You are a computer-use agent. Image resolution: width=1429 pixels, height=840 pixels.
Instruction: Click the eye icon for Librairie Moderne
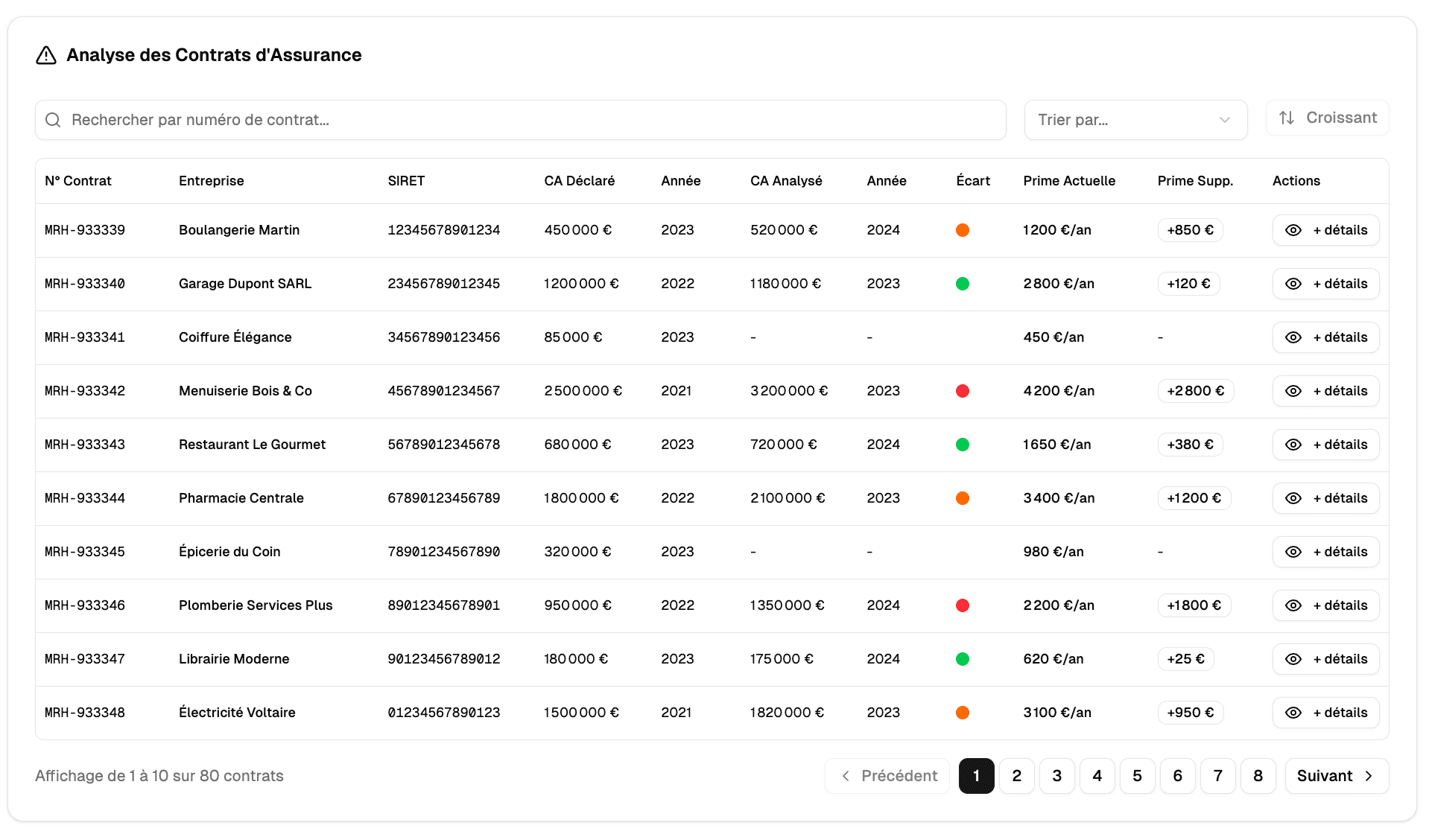[x=1293, y=658]
